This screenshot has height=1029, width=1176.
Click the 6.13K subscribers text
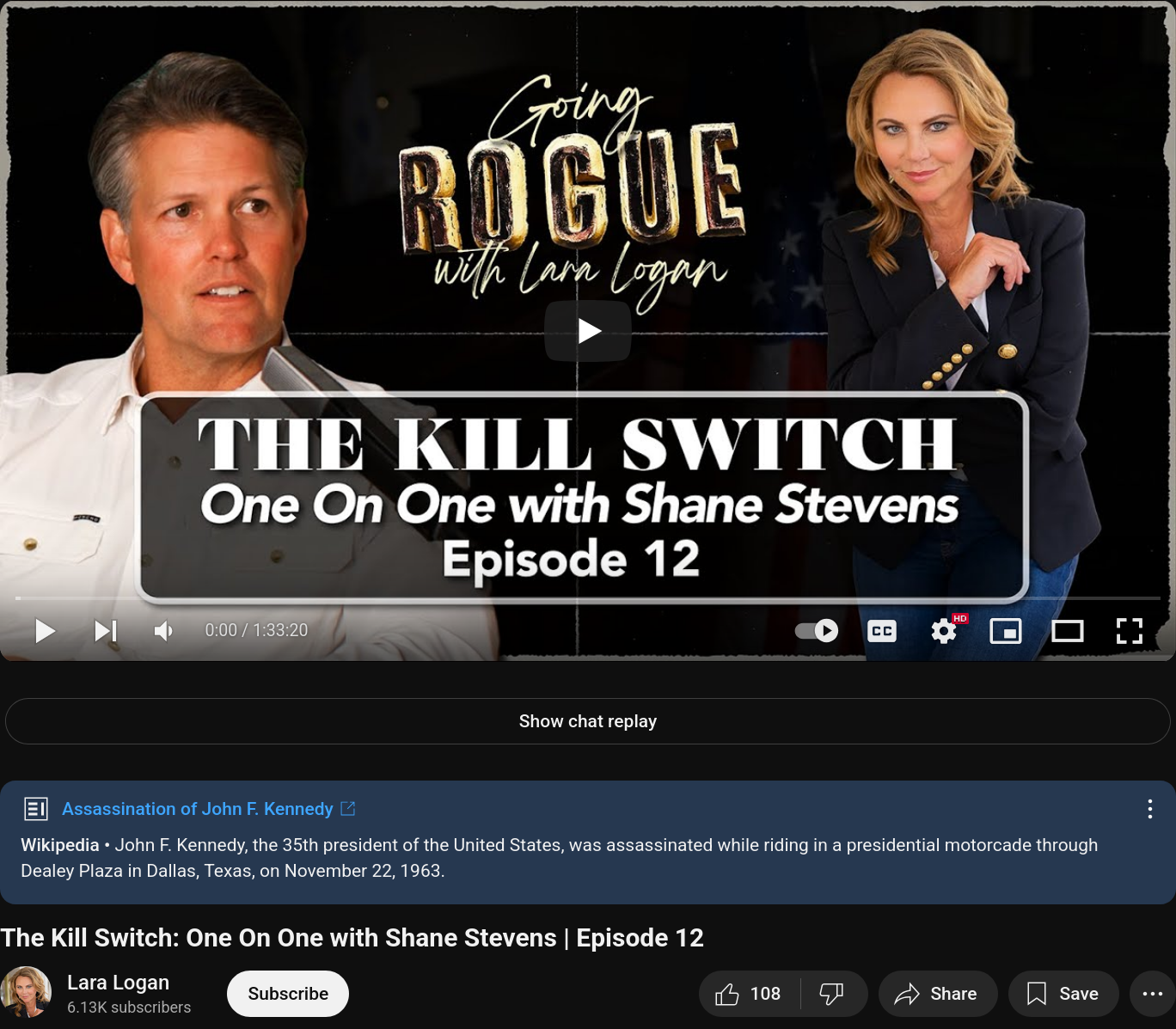coord(129,1008)
